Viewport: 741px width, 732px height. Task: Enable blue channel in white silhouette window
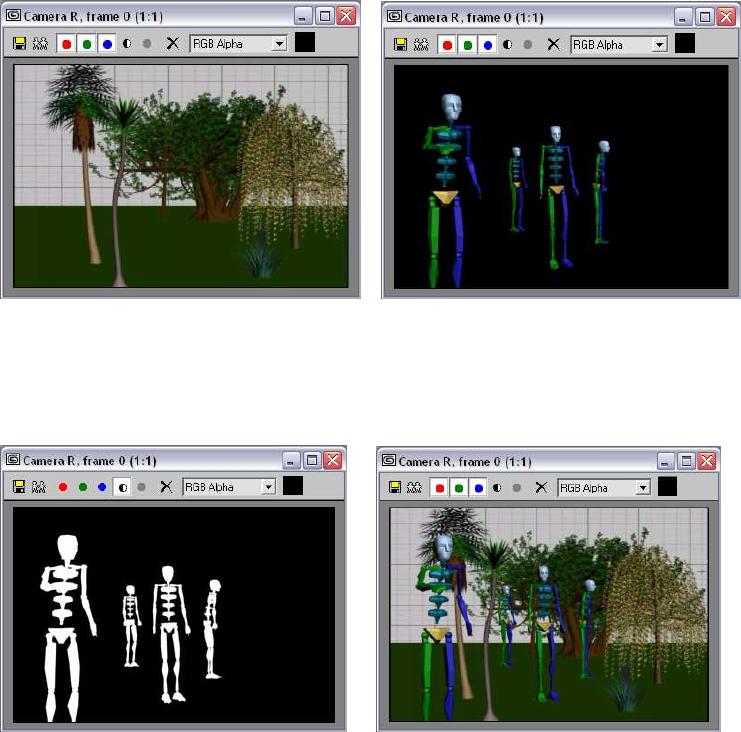(x=102, y=487)
